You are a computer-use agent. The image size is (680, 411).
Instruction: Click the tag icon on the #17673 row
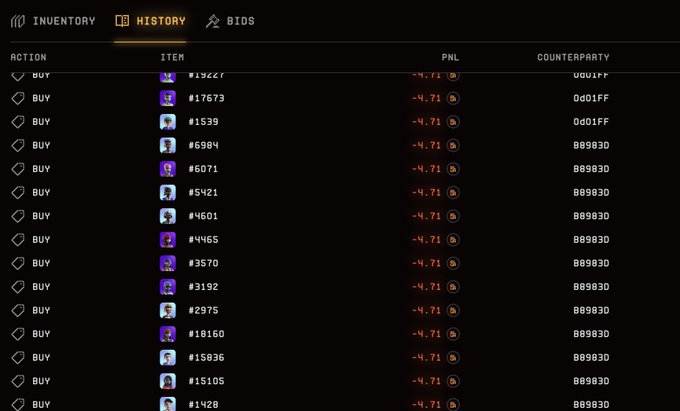tap(18, 98)
